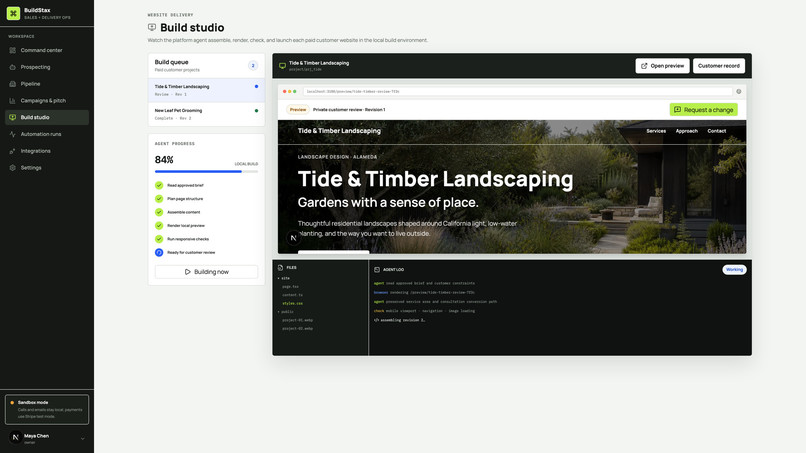Click the Command center sidebar icon
The width and height of the screenshot is (806, 453).
coord(12,50)
